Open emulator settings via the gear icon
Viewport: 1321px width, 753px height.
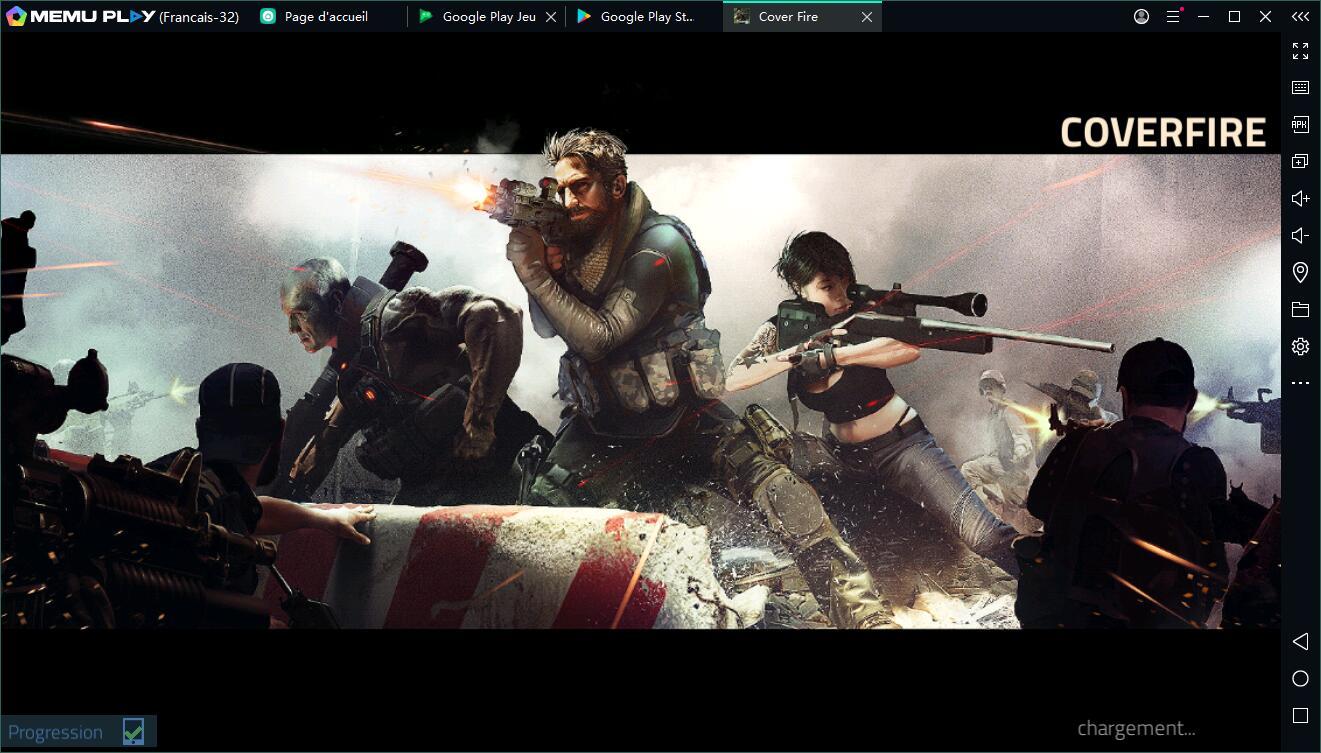(x=1300, y=347)
